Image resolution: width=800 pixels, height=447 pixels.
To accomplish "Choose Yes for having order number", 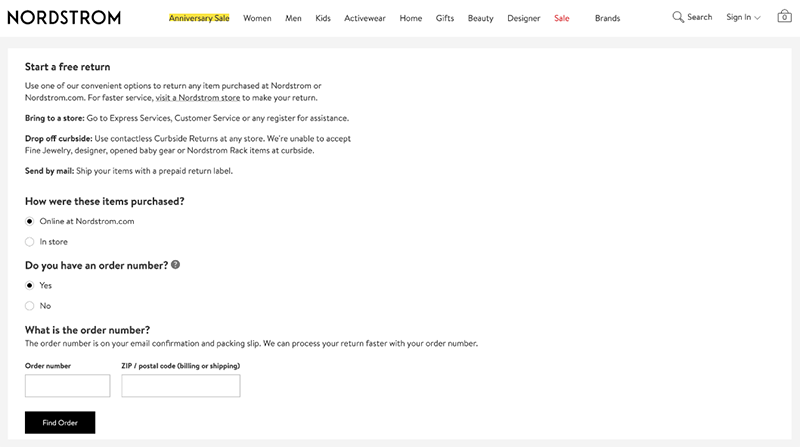I will [30, 285].
